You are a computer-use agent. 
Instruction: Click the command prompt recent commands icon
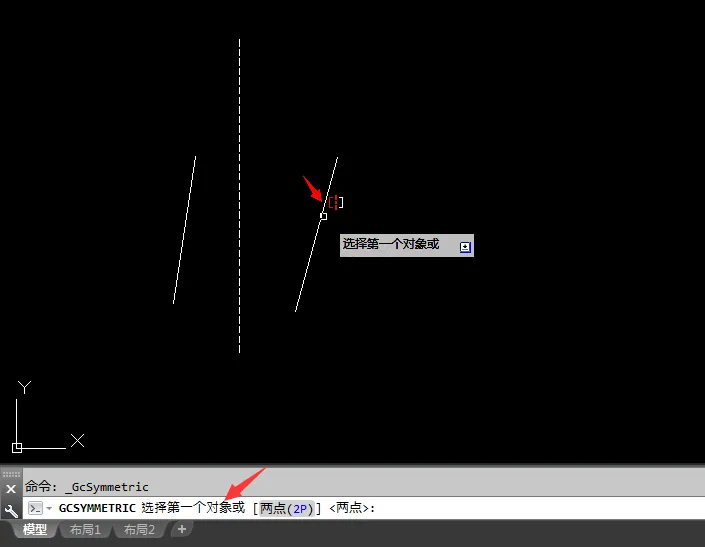(x=35, y=508)
